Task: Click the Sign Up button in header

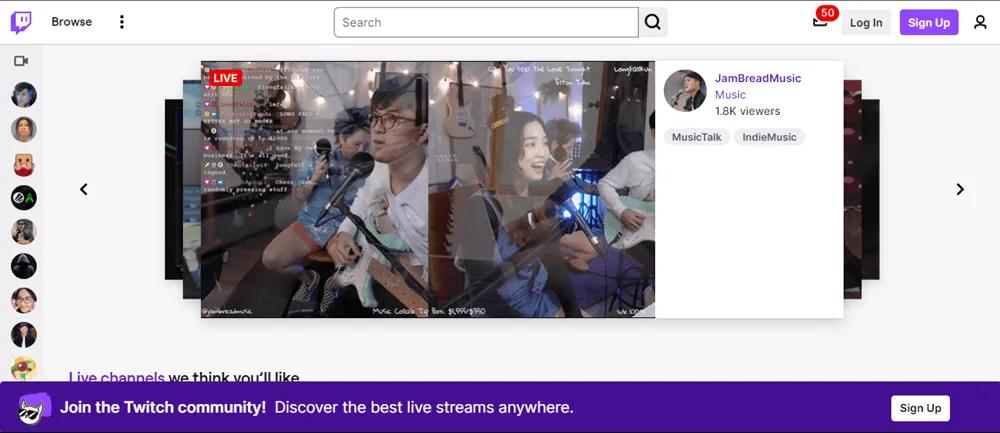Action: pos(929,22)
